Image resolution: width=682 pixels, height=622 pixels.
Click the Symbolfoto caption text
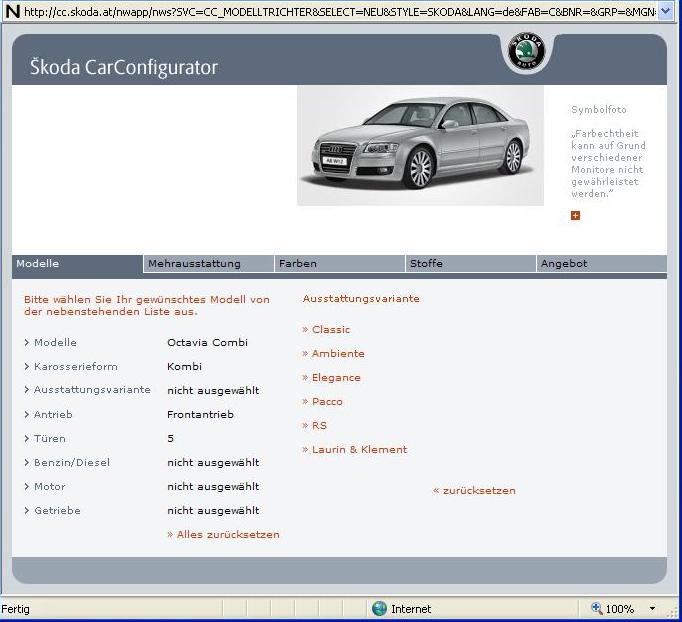(x=599, y=110)
